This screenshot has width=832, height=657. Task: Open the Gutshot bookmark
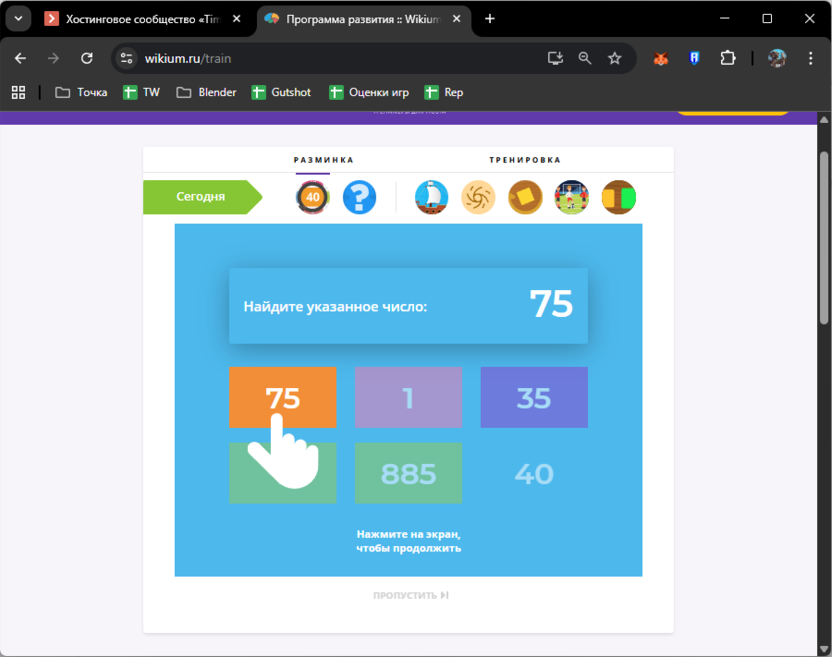pyautogui.click(x=281, y=92)
